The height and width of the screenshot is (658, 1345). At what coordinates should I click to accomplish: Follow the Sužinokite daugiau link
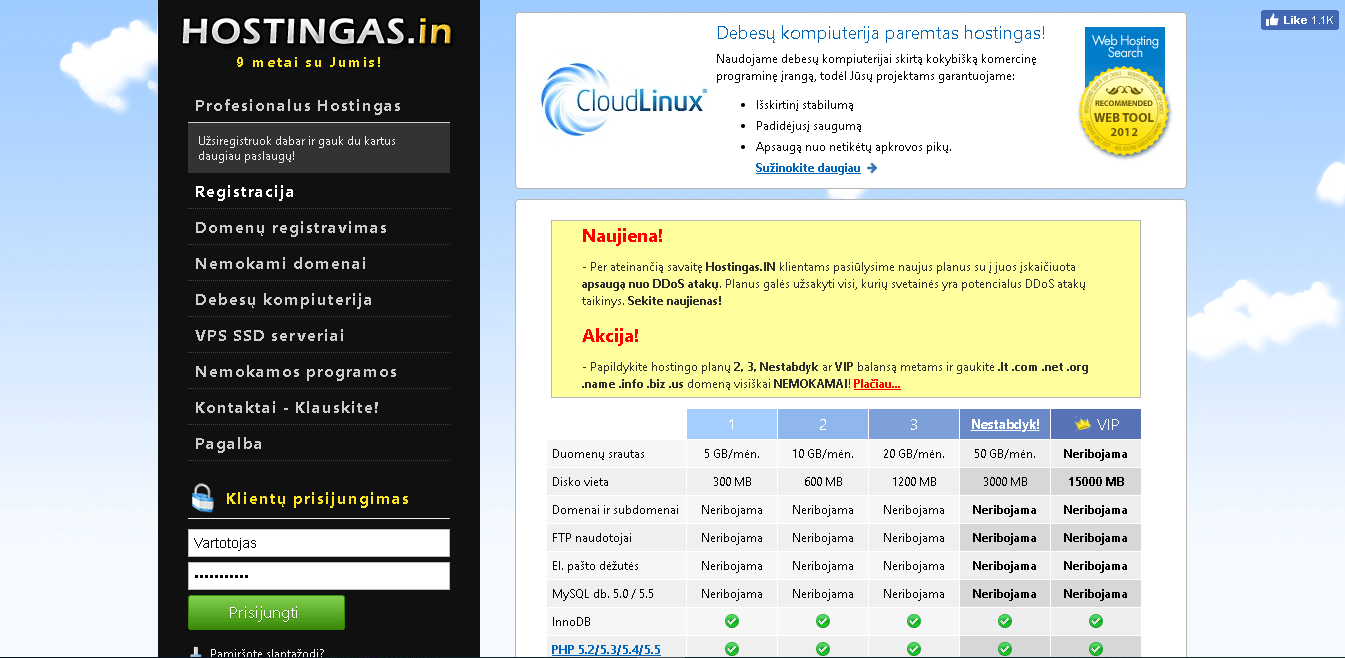pyautogui.click(x=808, y=168)
